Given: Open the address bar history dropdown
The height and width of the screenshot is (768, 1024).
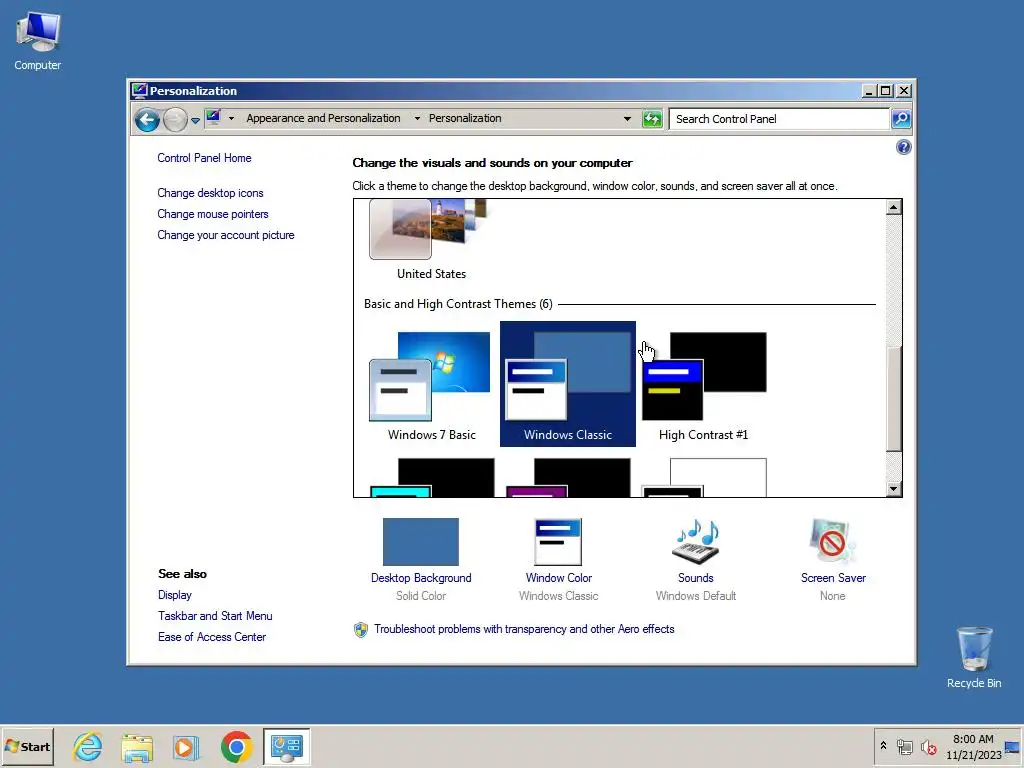Looking at the screenshot, I should coord(628,119).
